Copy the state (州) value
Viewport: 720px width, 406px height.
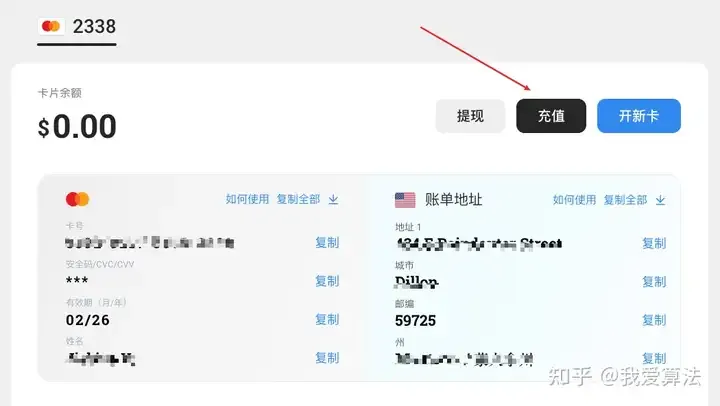654,357
